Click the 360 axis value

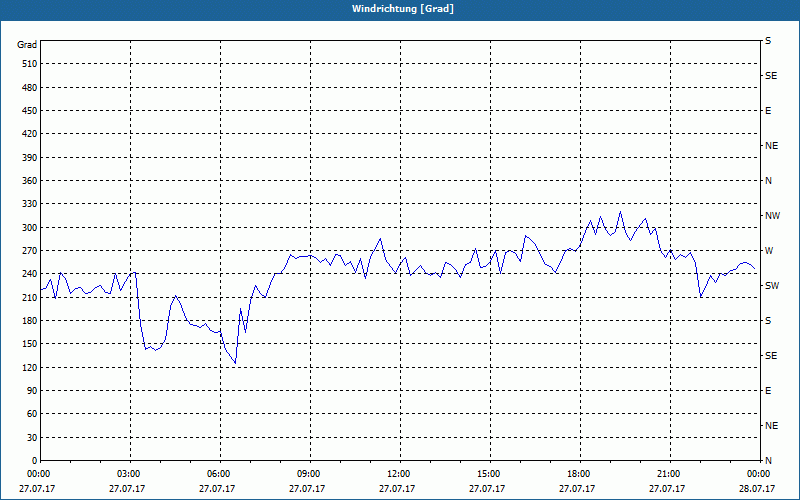(30, 181)
